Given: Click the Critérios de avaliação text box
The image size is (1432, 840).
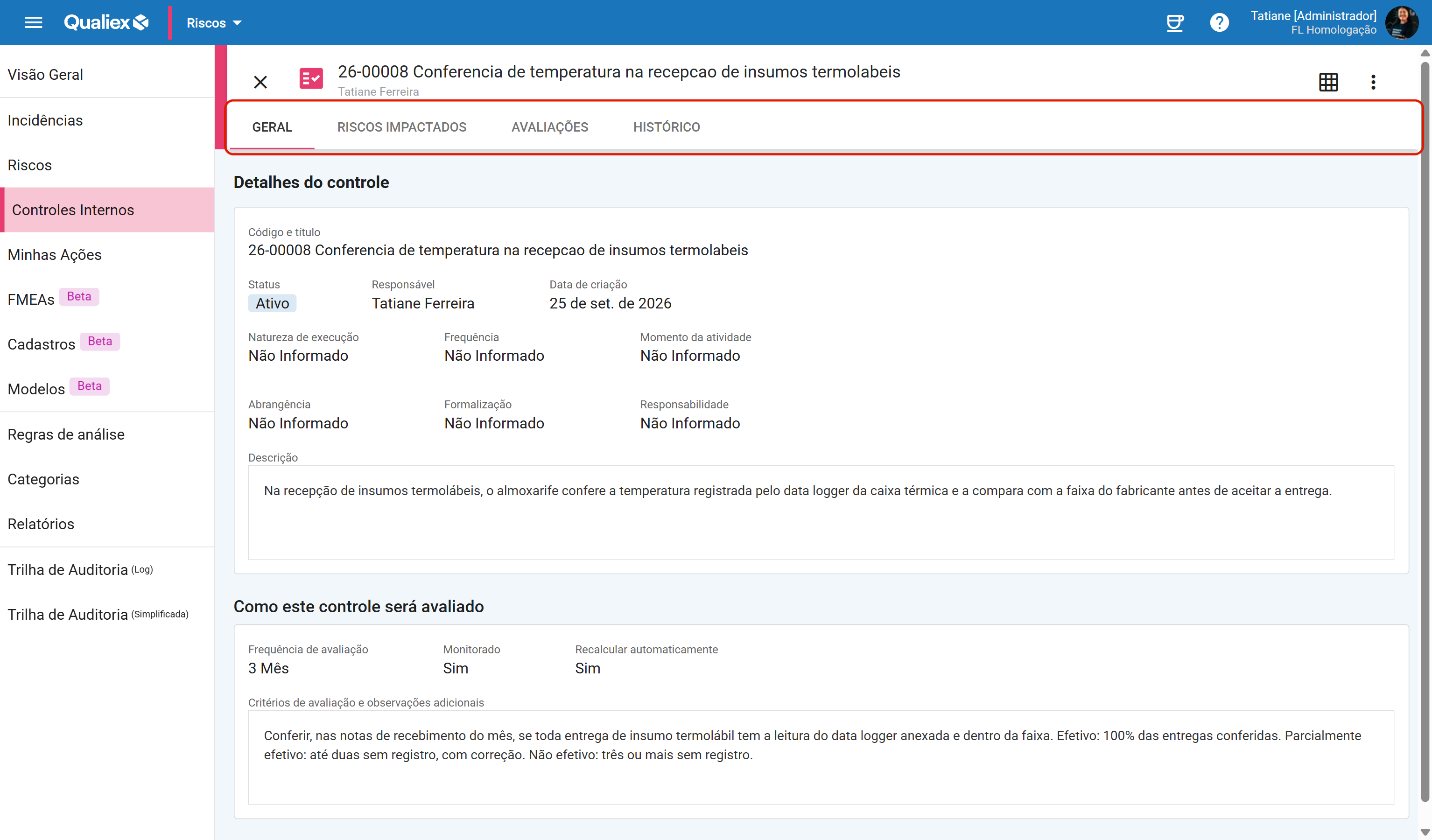Looking at the screenshot, I should click(821, 757).
